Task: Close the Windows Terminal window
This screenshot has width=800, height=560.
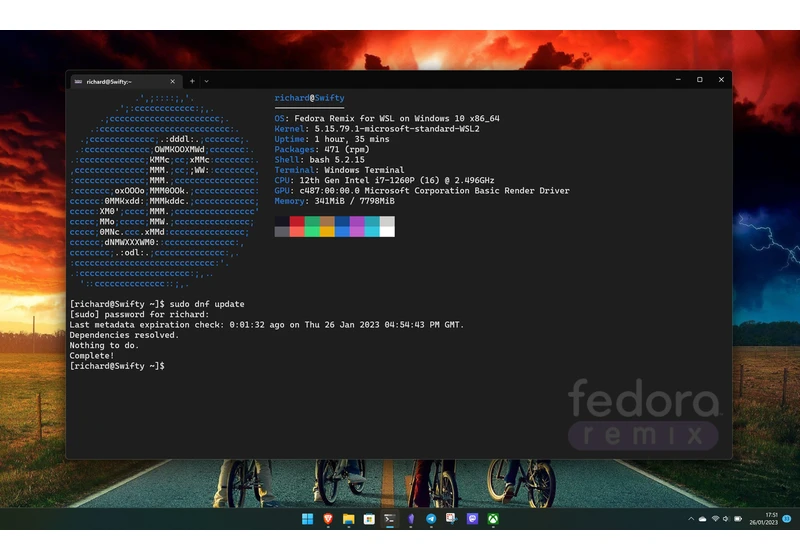Action: click(x=721, y=80)
